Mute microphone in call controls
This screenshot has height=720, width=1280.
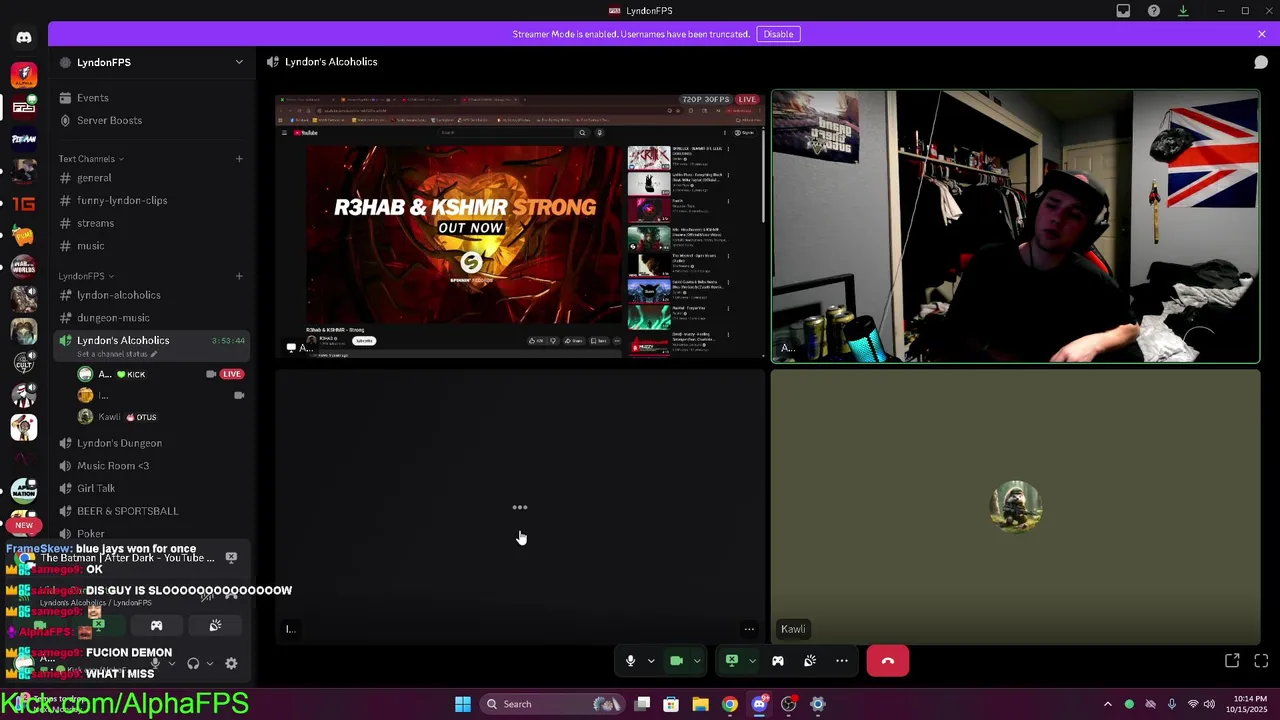(630, 661)
